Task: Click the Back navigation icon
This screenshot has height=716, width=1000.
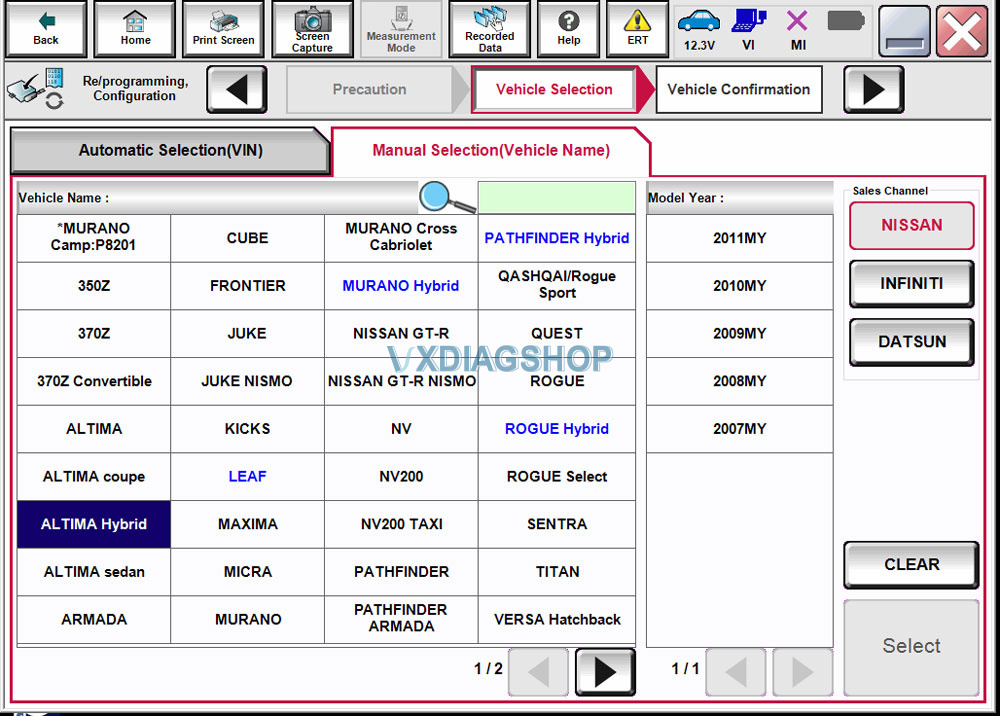Action: point(45,28)
